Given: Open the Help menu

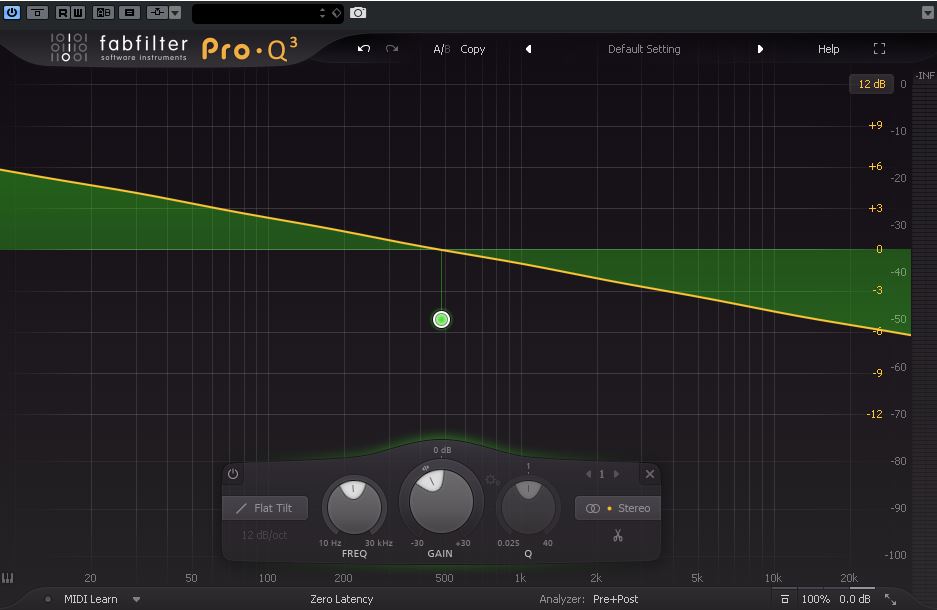Looking at the screenshot, I should [x=828, y=49].
